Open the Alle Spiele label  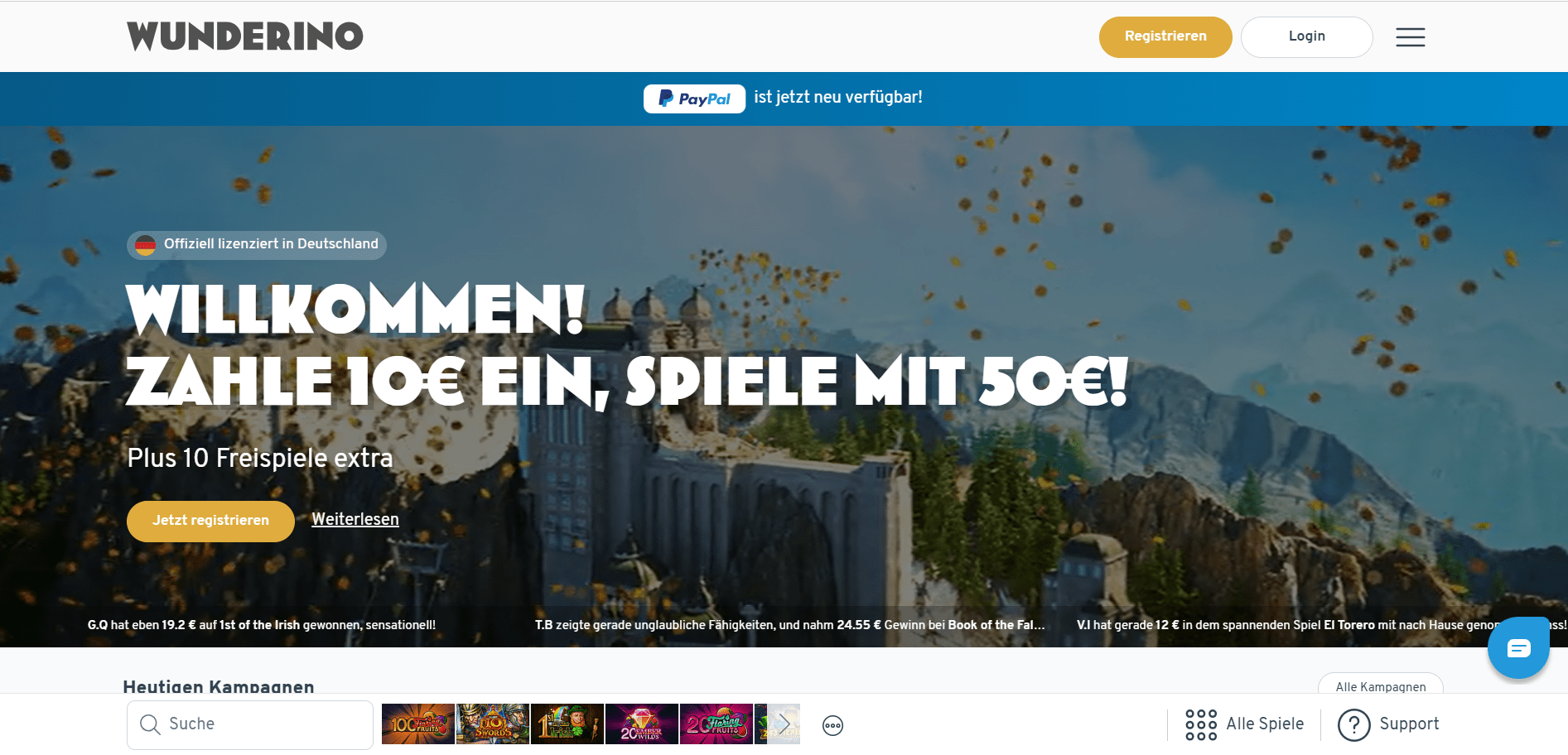click(1265, 724)
